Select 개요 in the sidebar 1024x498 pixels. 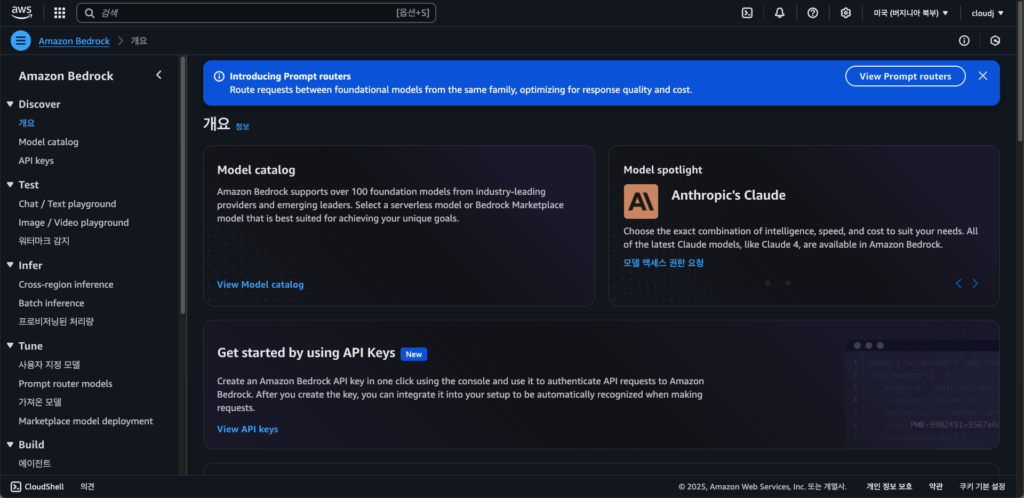tap(27, 123)
